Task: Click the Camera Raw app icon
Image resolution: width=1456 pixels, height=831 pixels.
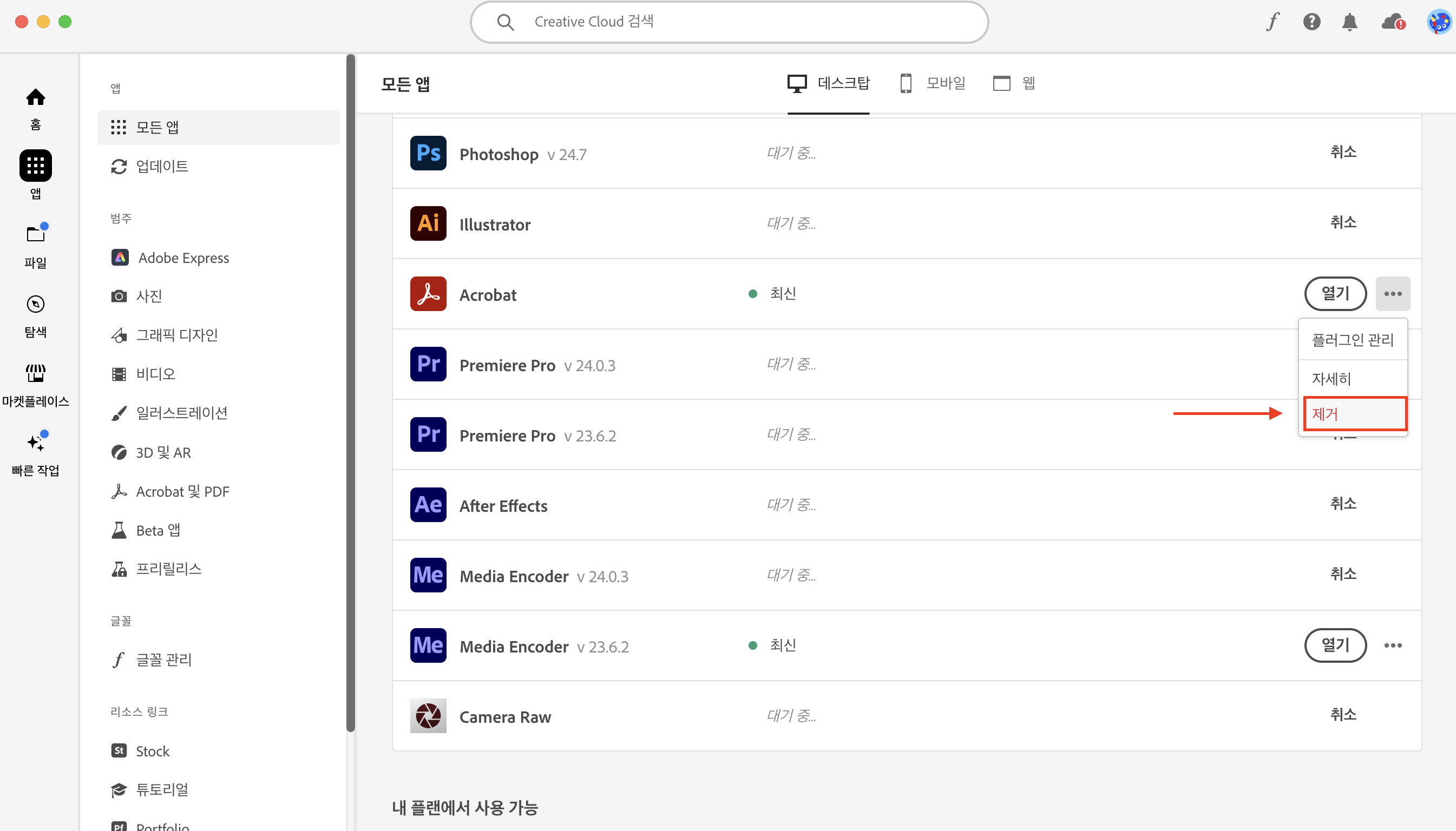Action: 428,715
